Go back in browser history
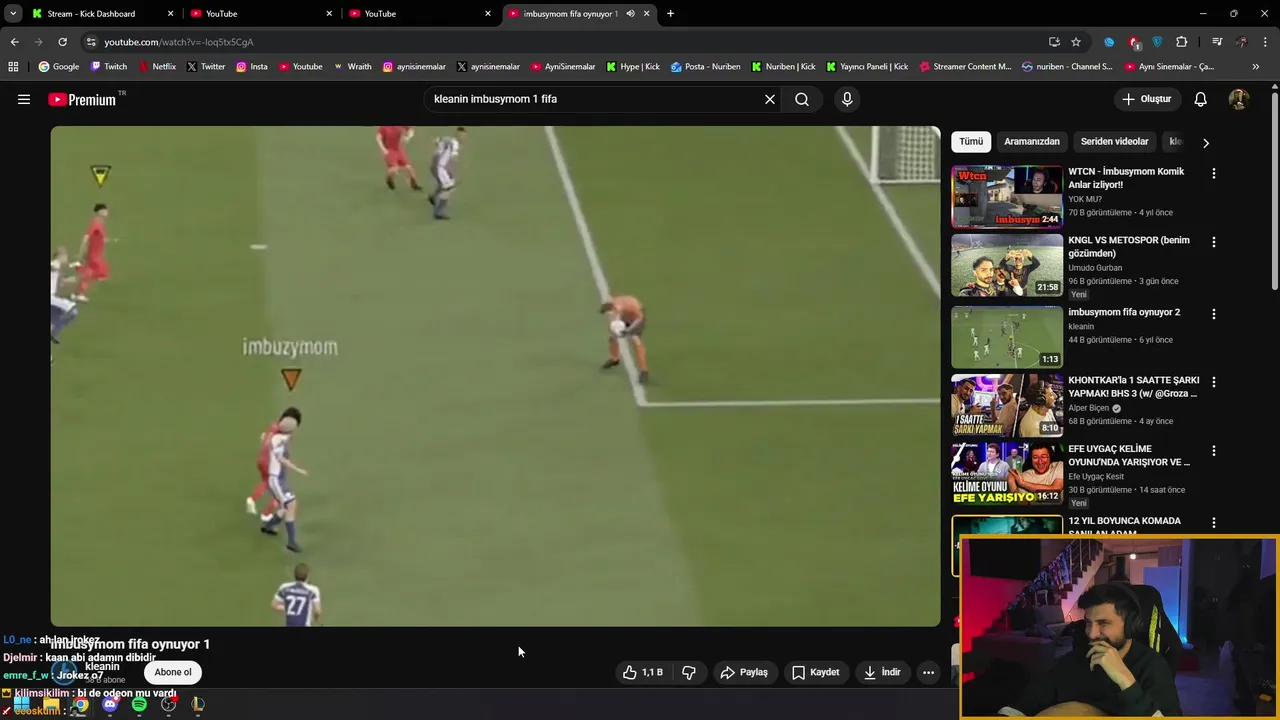1280x720 pixels. tap(14, 42)
